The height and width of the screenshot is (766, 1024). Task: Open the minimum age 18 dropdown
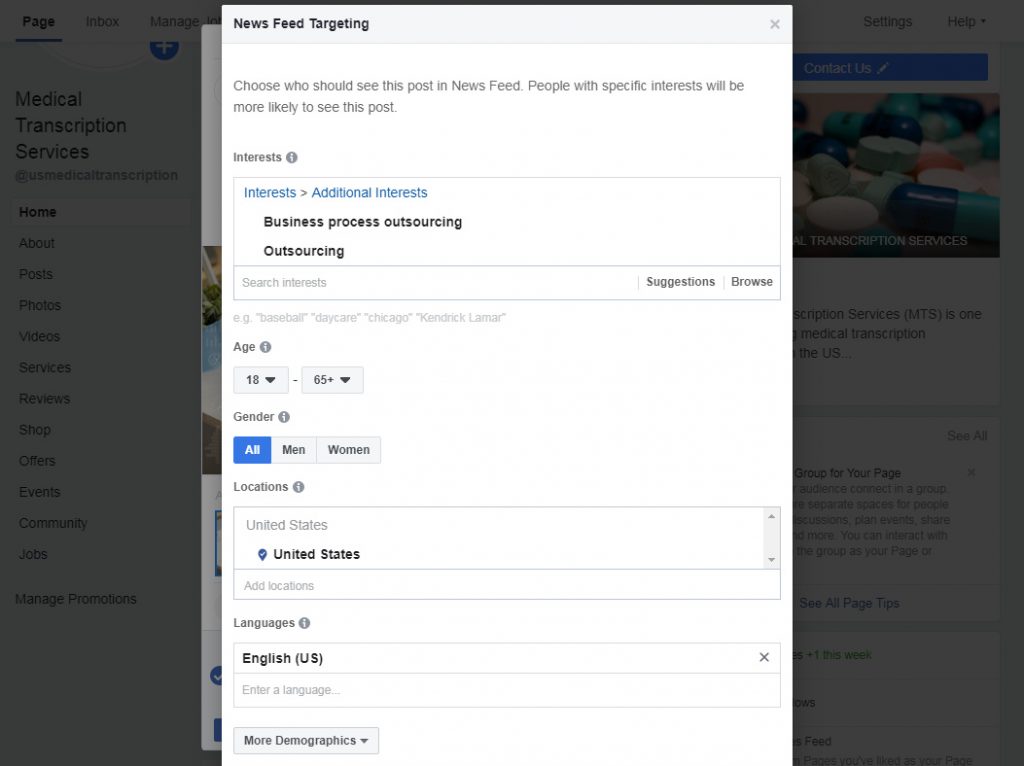tap(261, 380)
